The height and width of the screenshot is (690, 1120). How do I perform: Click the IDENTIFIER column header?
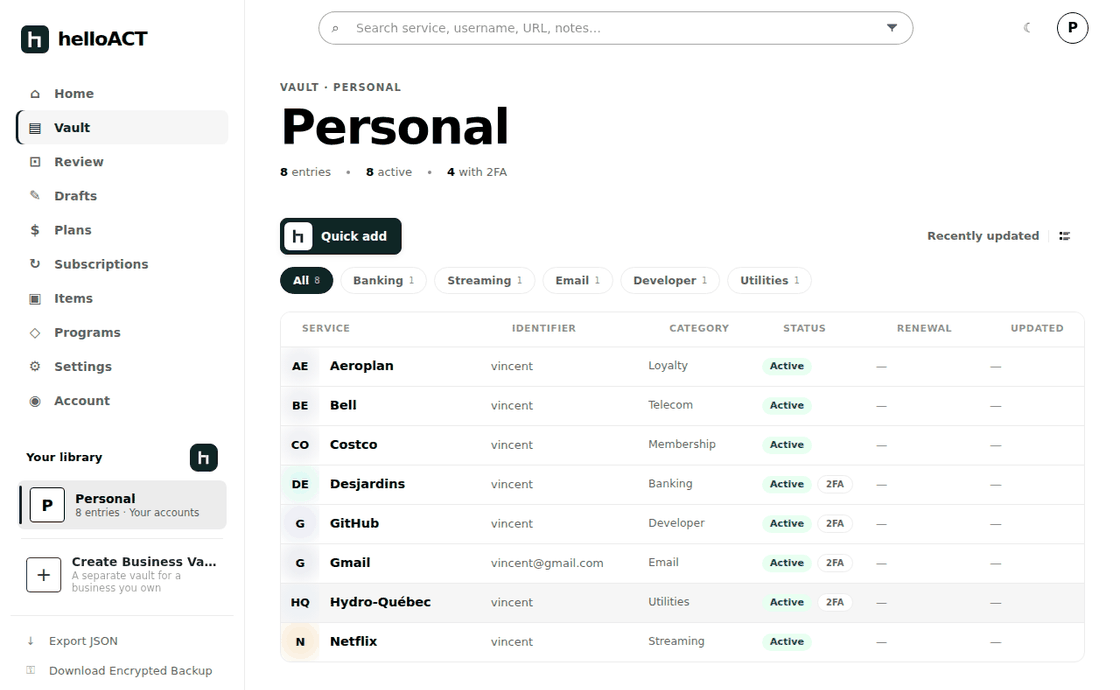point(544,329)
